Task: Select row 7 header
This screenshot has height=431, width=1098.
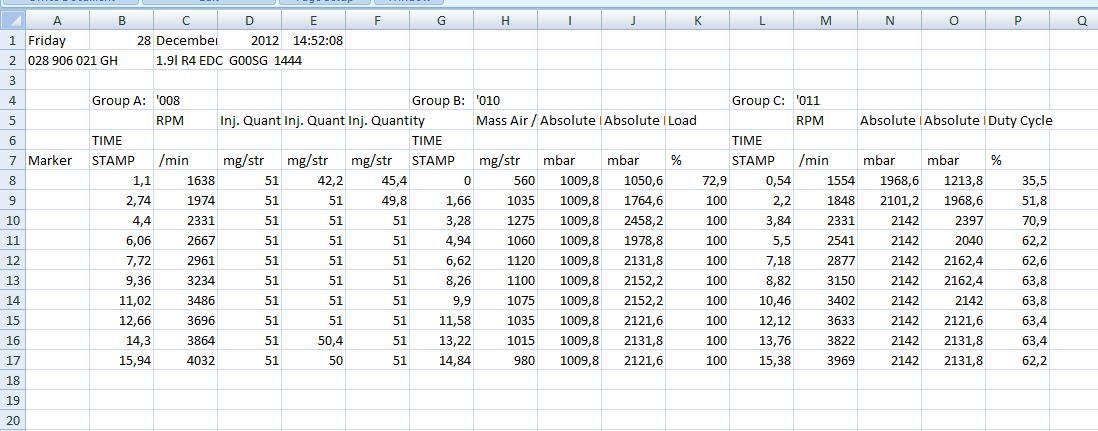Action: [12, 160]
